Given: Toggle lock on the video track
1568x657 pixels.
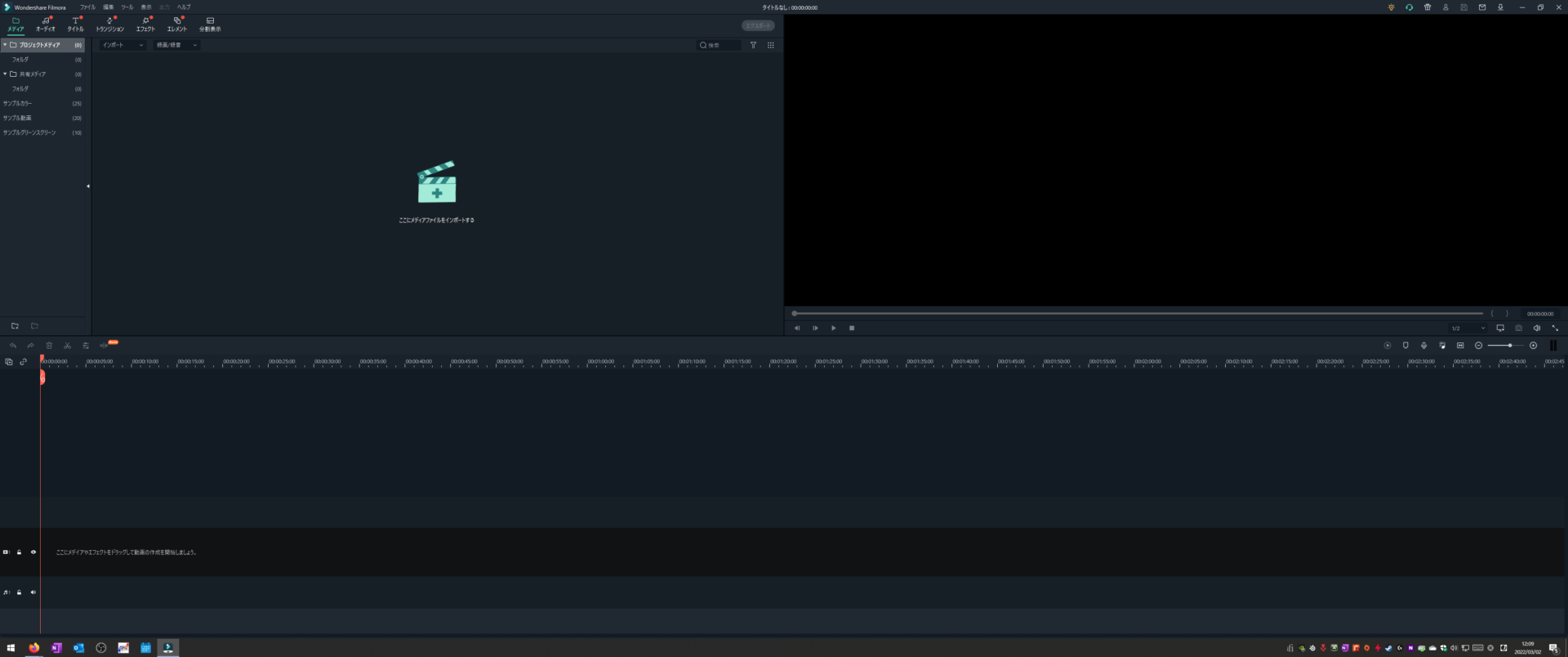Looking at the screenshot, I should tap(20, 552).
